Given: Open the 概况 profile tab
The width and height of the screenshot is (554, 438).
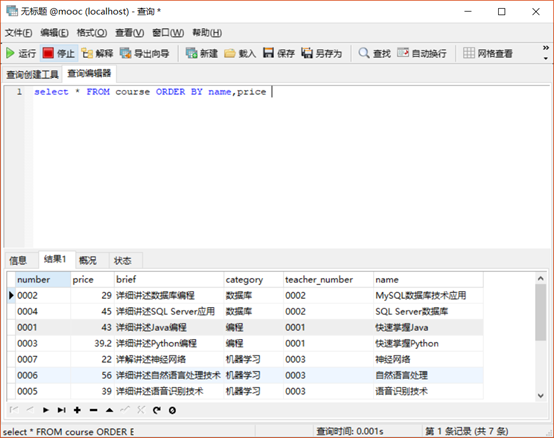Looking at the screenshot, I should click(x=88, y=261).
